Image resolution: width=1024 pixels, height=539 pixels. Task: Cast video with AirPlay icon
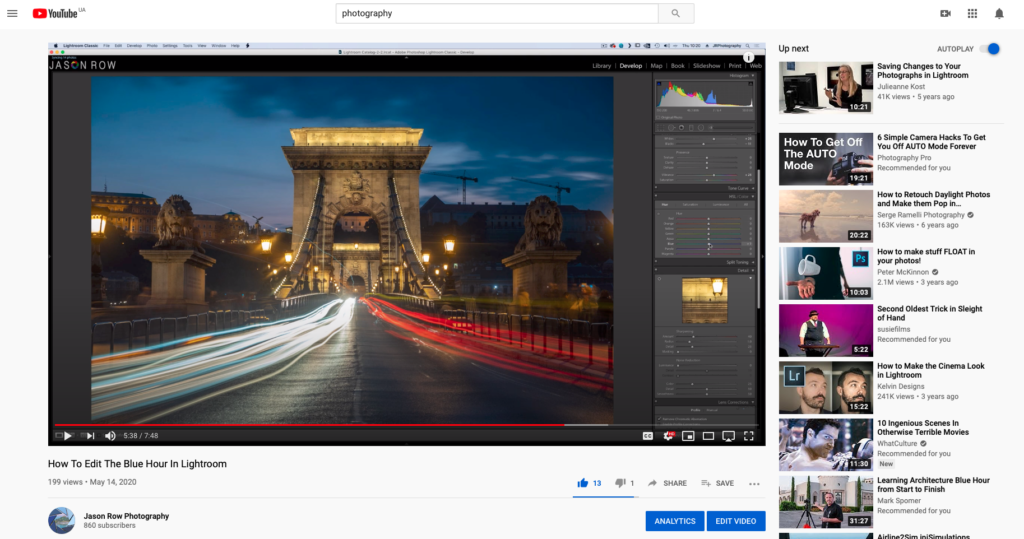[728, 436]
